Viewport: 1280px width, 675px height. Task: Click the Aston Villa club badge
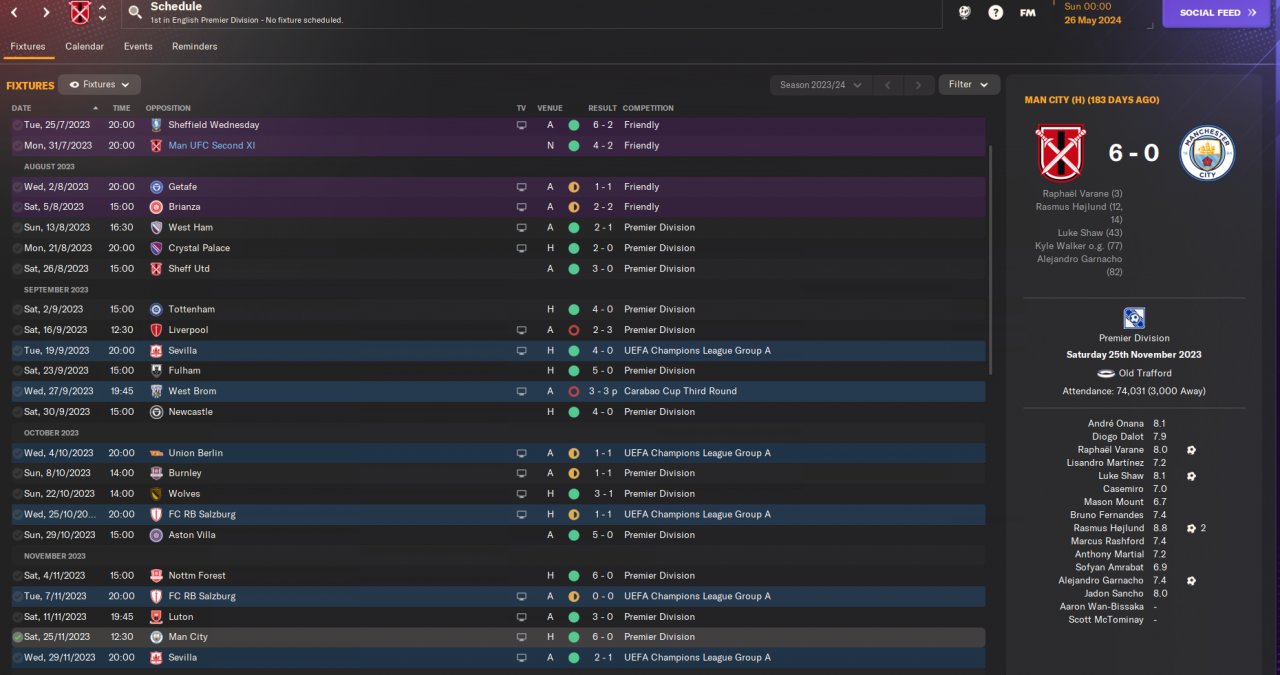[x=156, y=535]
